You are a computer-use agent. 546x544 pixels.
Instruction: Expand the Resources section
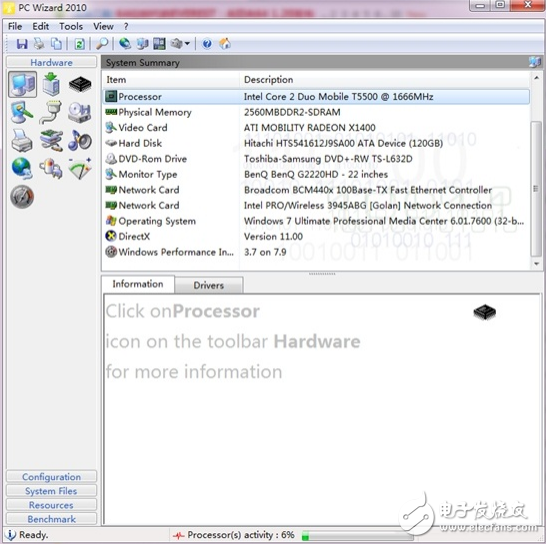(52, 505)
